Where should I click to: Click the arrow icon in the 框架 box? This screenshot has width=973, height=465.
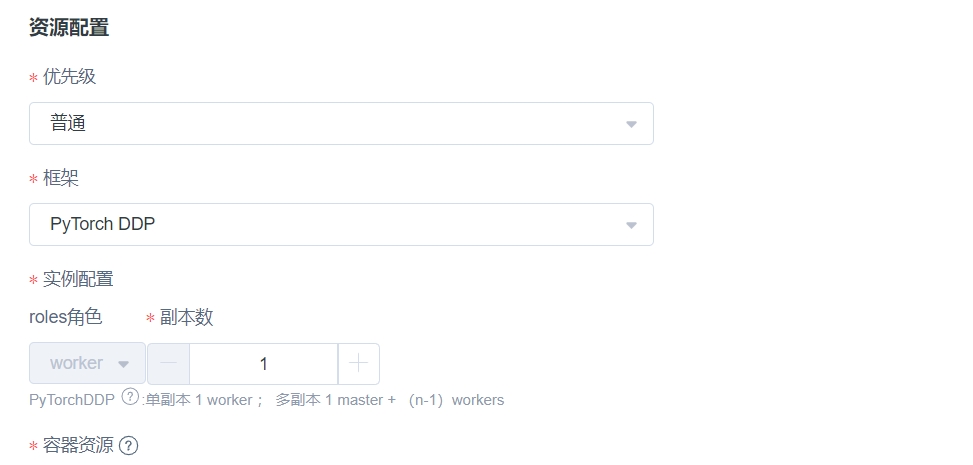tap(631, 225)
